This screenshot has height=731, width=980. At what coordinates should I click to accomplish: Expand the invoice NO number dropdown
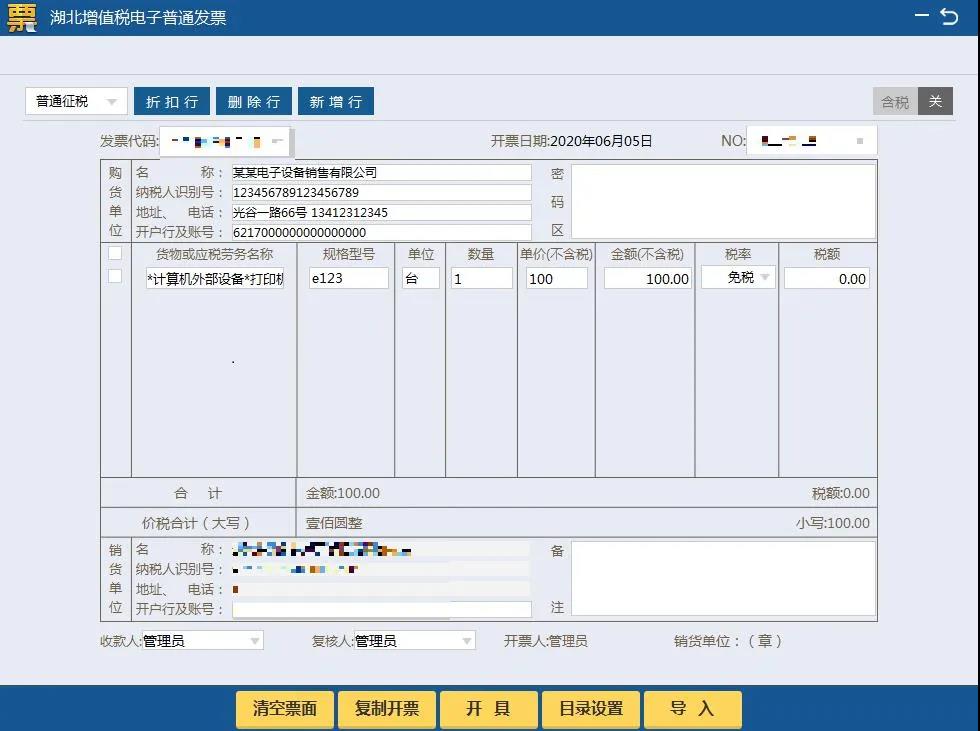pyautogui.click(x=860, y=140)
